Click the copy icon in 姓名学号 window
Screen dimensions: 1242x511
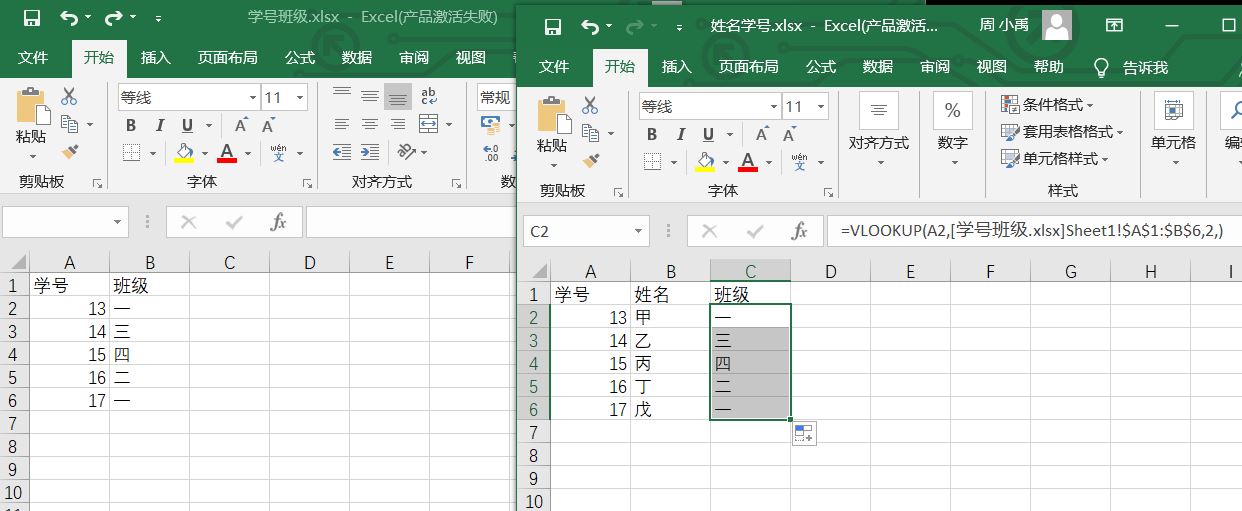coord(590,133)
